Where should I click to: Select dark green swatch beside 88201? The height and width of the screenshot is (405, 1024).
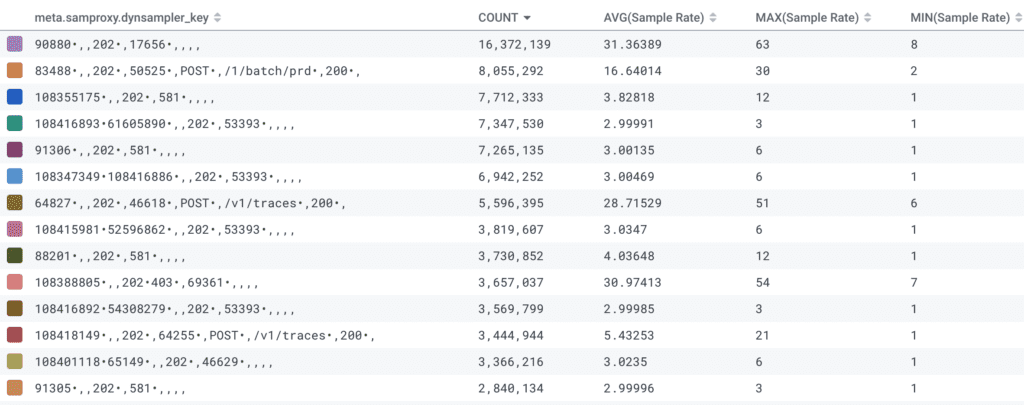(15, 256)
